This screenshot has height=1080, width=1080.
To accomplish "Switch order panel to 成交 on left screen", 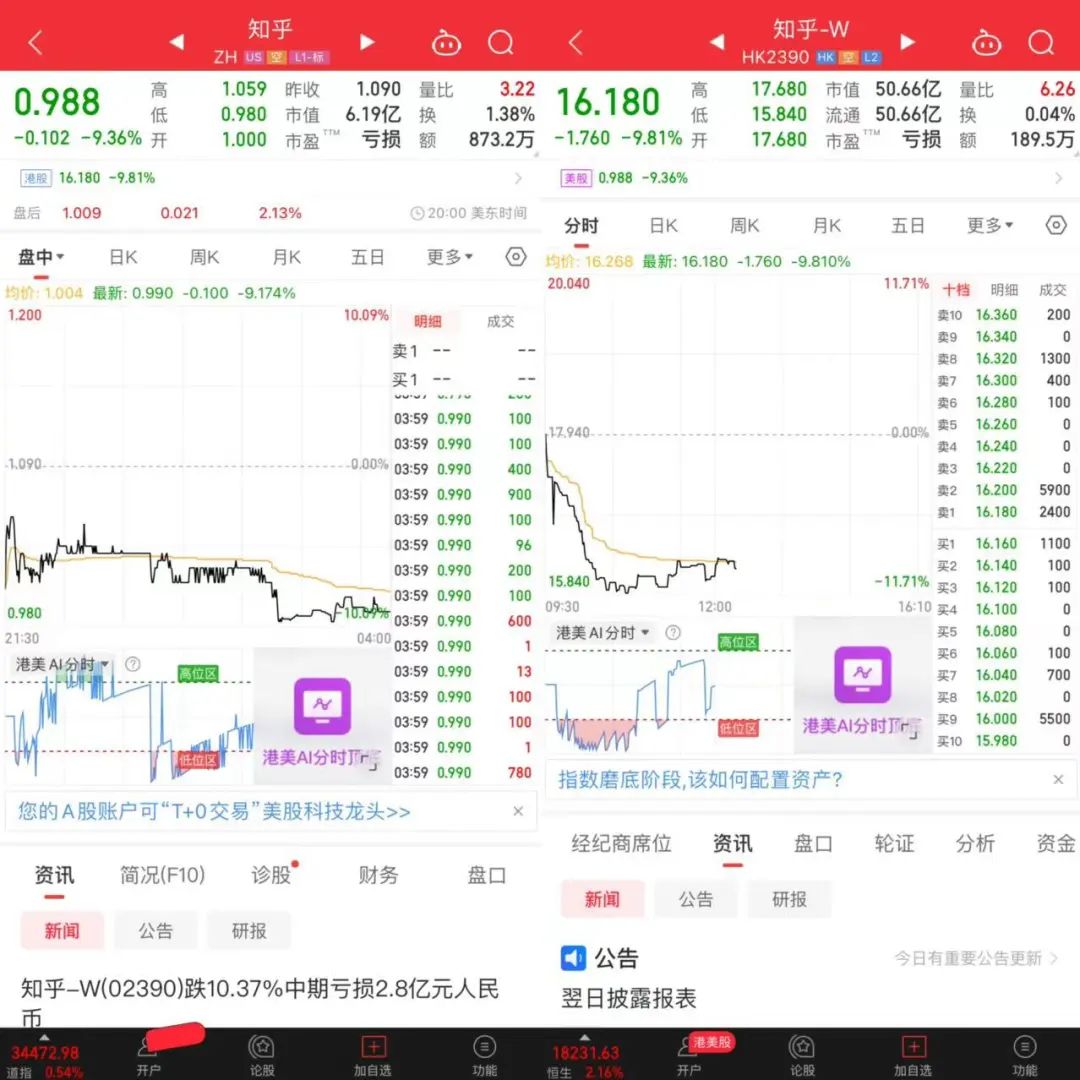I will 500,321.
